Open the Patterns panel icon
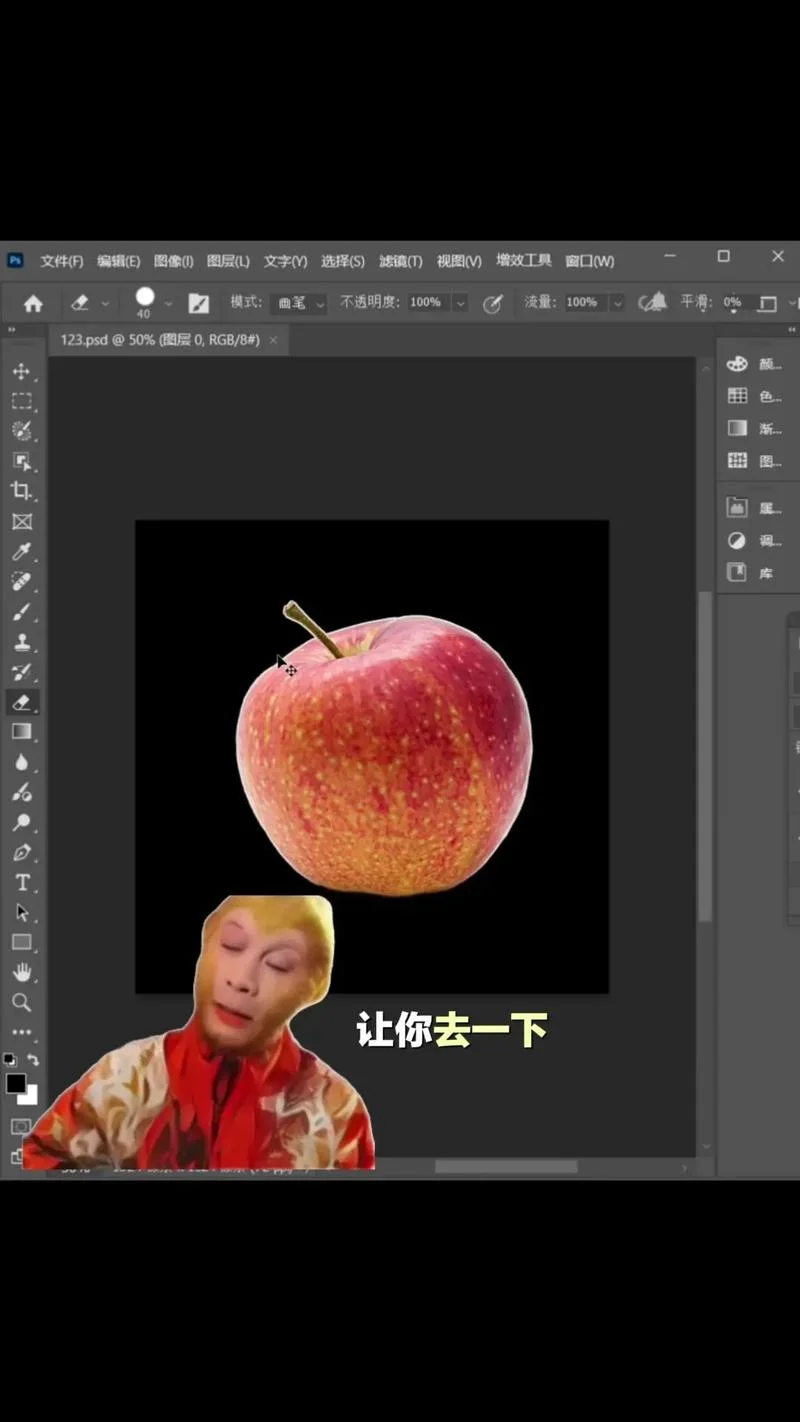This screenshot has width=800, height=1422. pos(737,460)
